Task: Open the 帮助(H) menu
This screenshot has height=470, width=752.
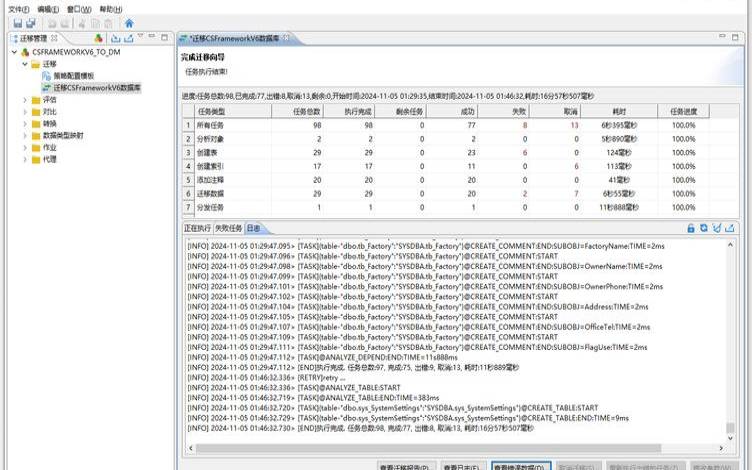Action: [x=111, y=9]
